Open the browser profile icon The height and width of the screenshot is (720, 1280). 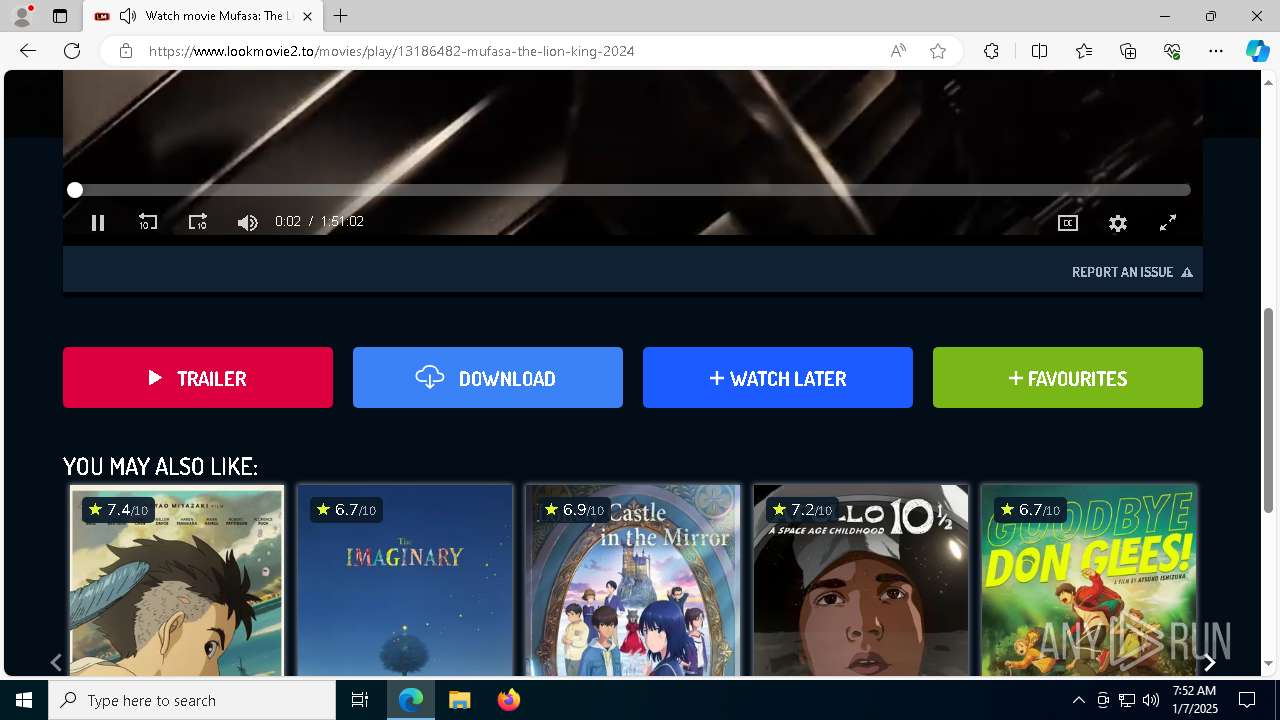[22, 16]
